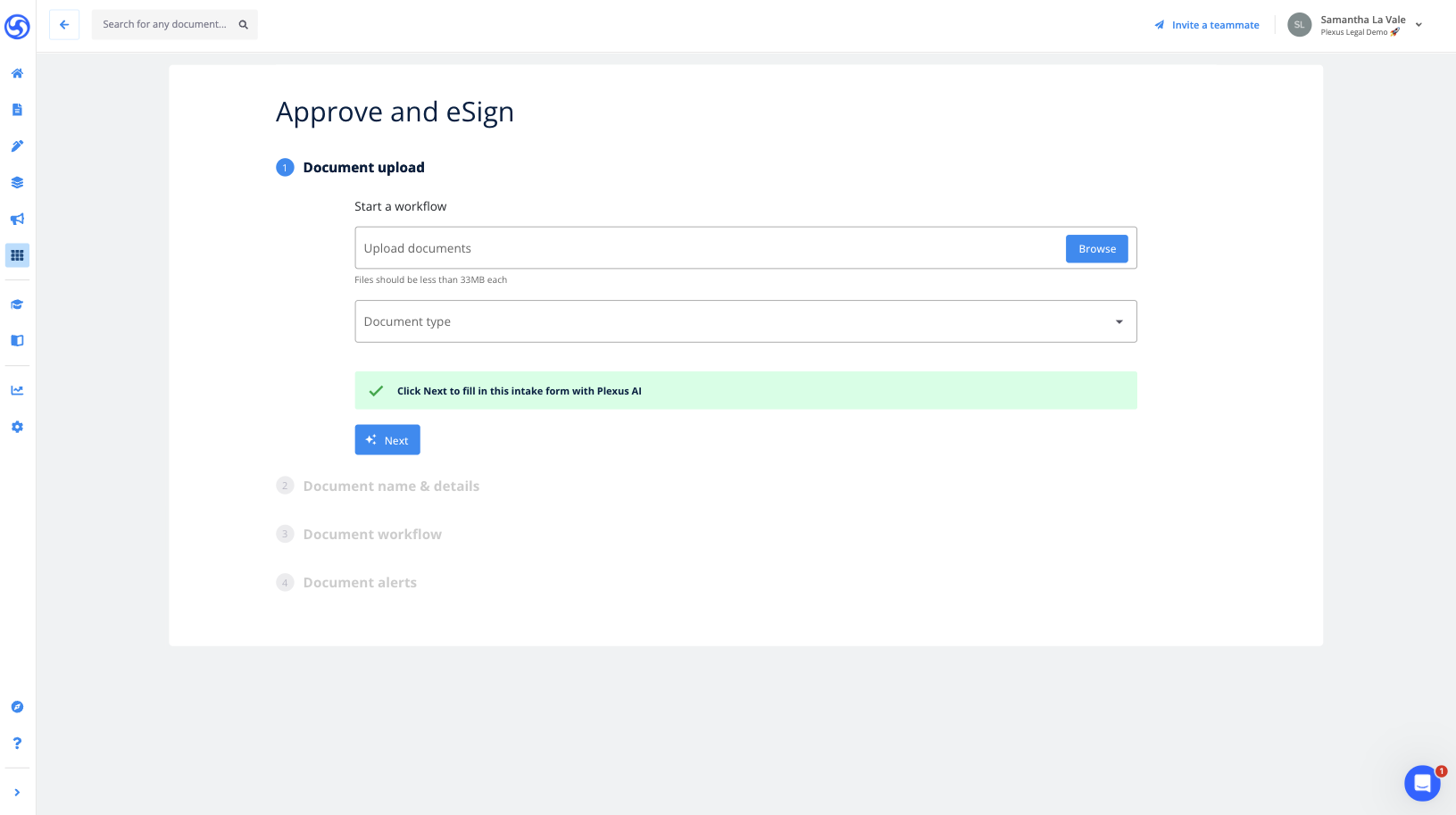Click the Browse button
Viewport: 1456px width, 815px height.
1096,249
